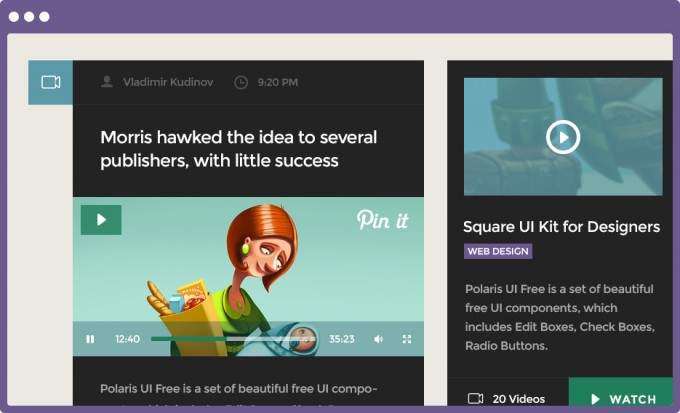Image resolution: width=680 pixels, height=413 pixels.
Task: Click the third white window control dot
Action: click(x=44, y=16)
